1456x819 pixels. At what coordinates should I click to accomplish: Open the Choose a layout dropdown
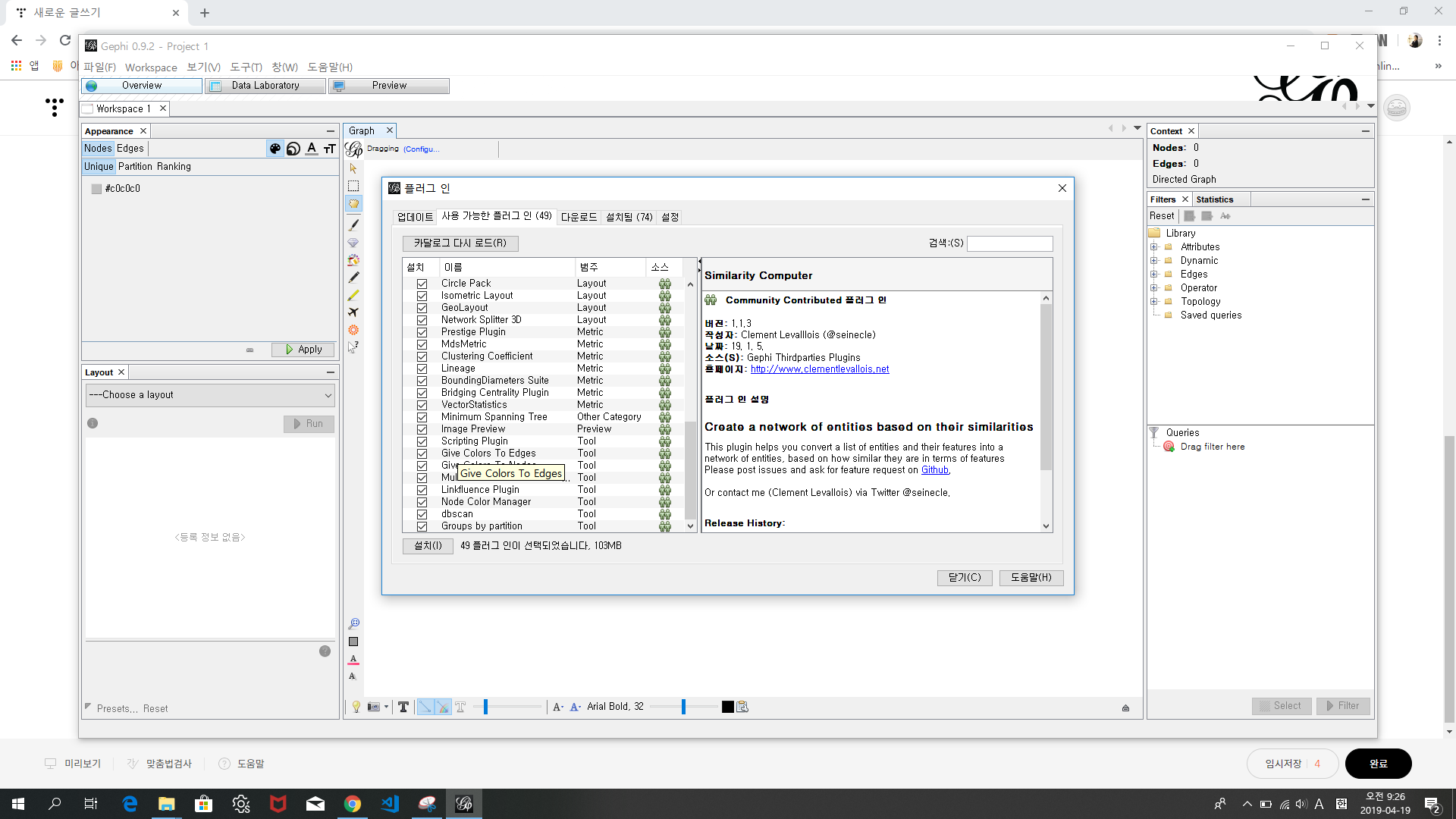(x=210, y=395)
